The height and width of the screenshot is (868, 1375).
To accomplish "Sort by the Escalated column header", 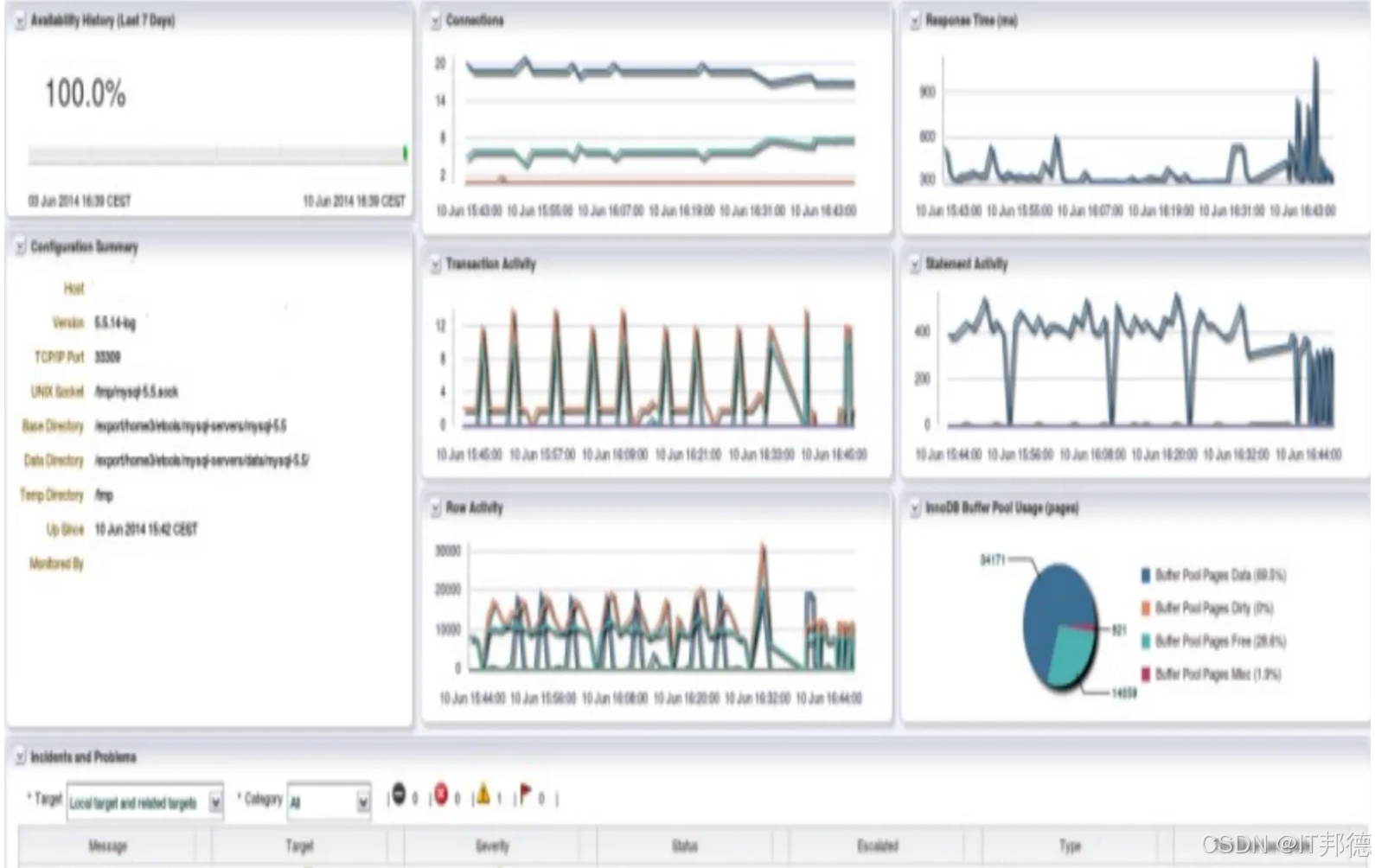I will tap(877, 846).
